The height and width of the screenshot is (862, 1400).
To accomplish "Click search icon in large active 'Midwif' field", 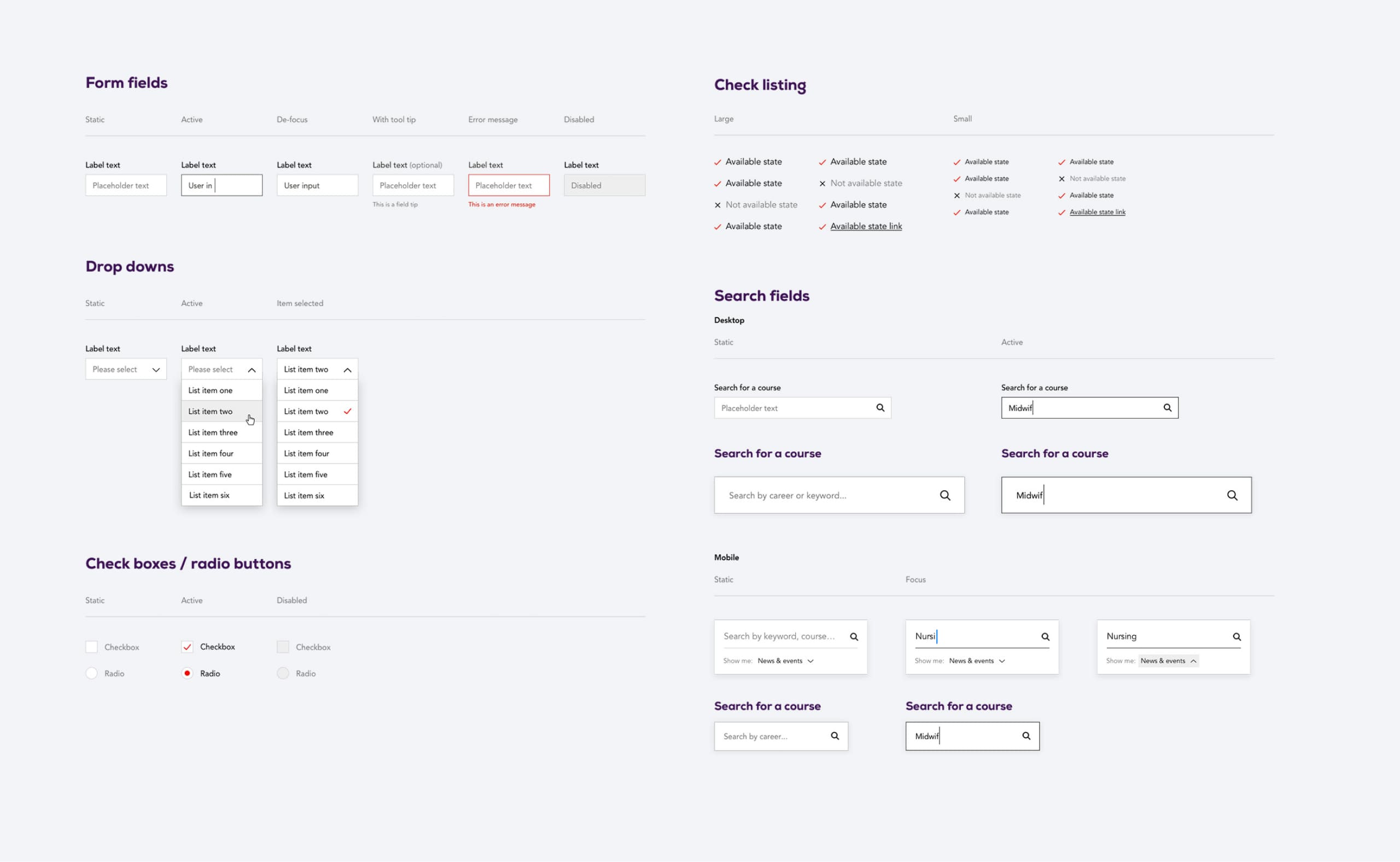I will [1232, 495].
